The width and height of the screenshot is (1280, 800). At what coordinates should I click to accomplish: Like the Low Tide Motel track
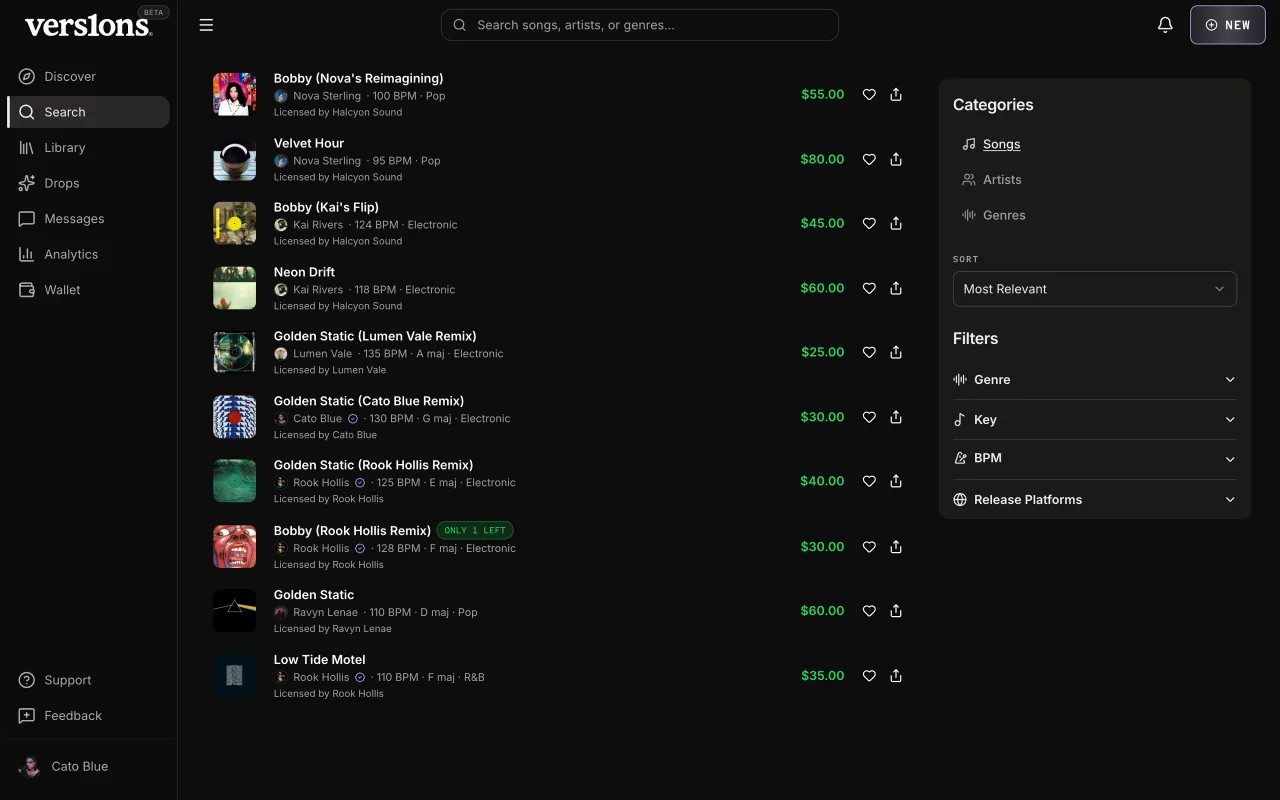pyautogui.click(x=869, y=676)
